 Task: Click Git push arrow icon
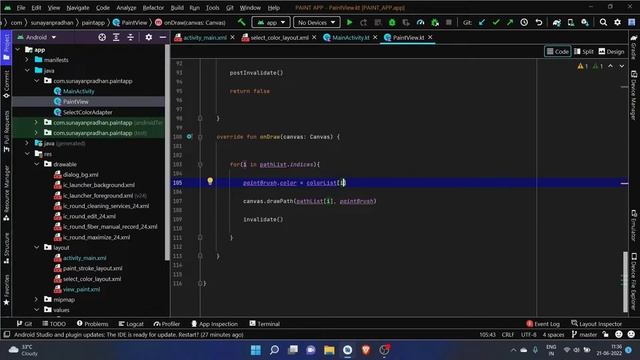point(510,22)
